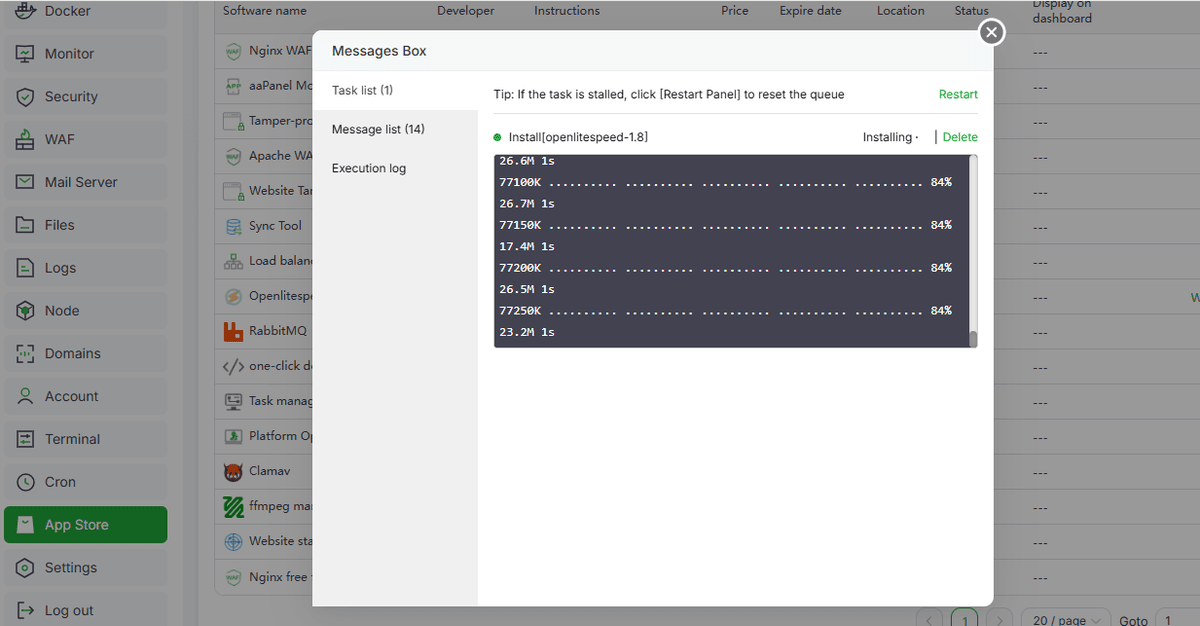Delete the openlitespeed install task

click(960, 137)
